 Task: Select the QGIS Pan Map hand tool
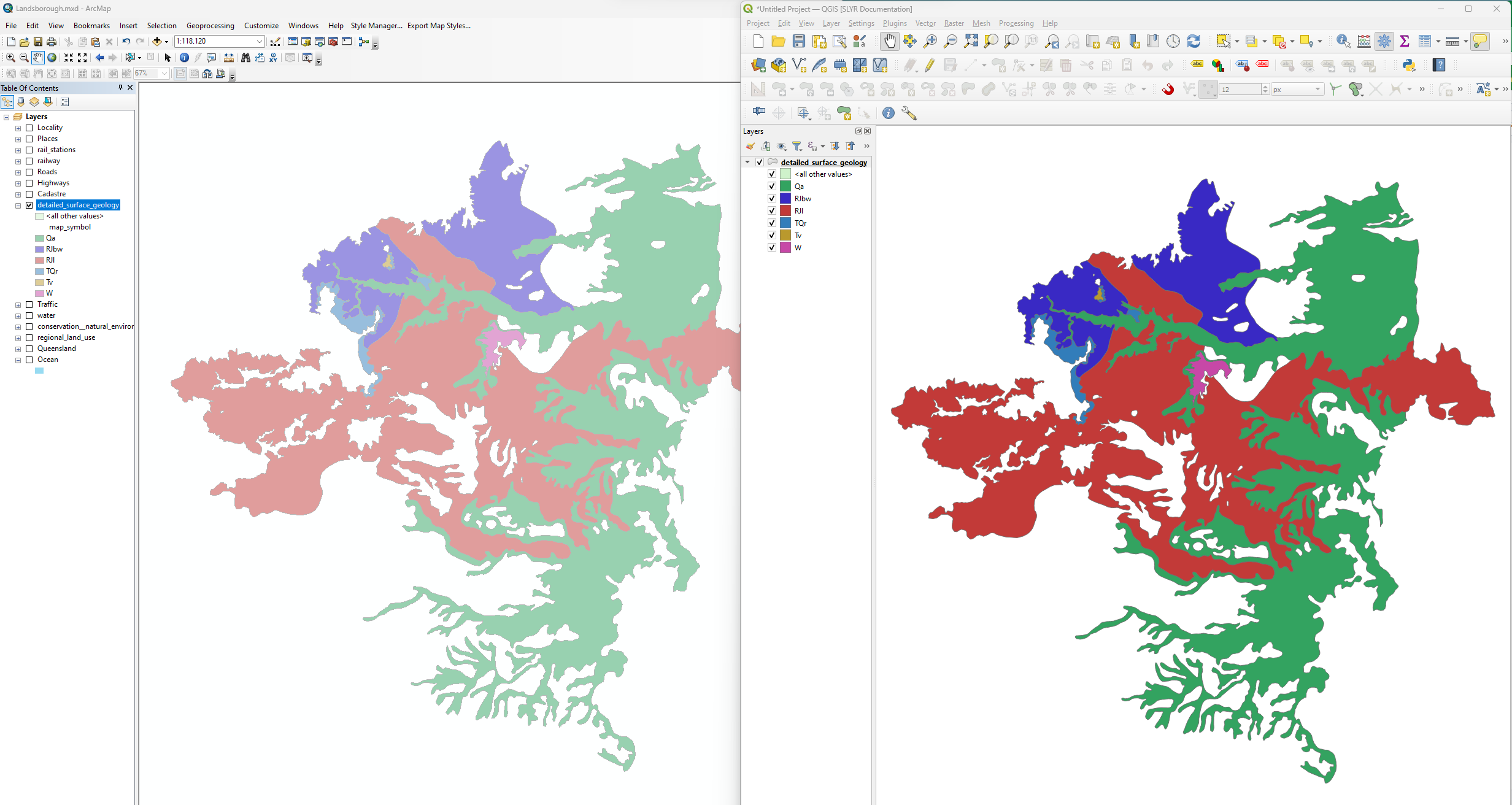[x=889, y=41]
